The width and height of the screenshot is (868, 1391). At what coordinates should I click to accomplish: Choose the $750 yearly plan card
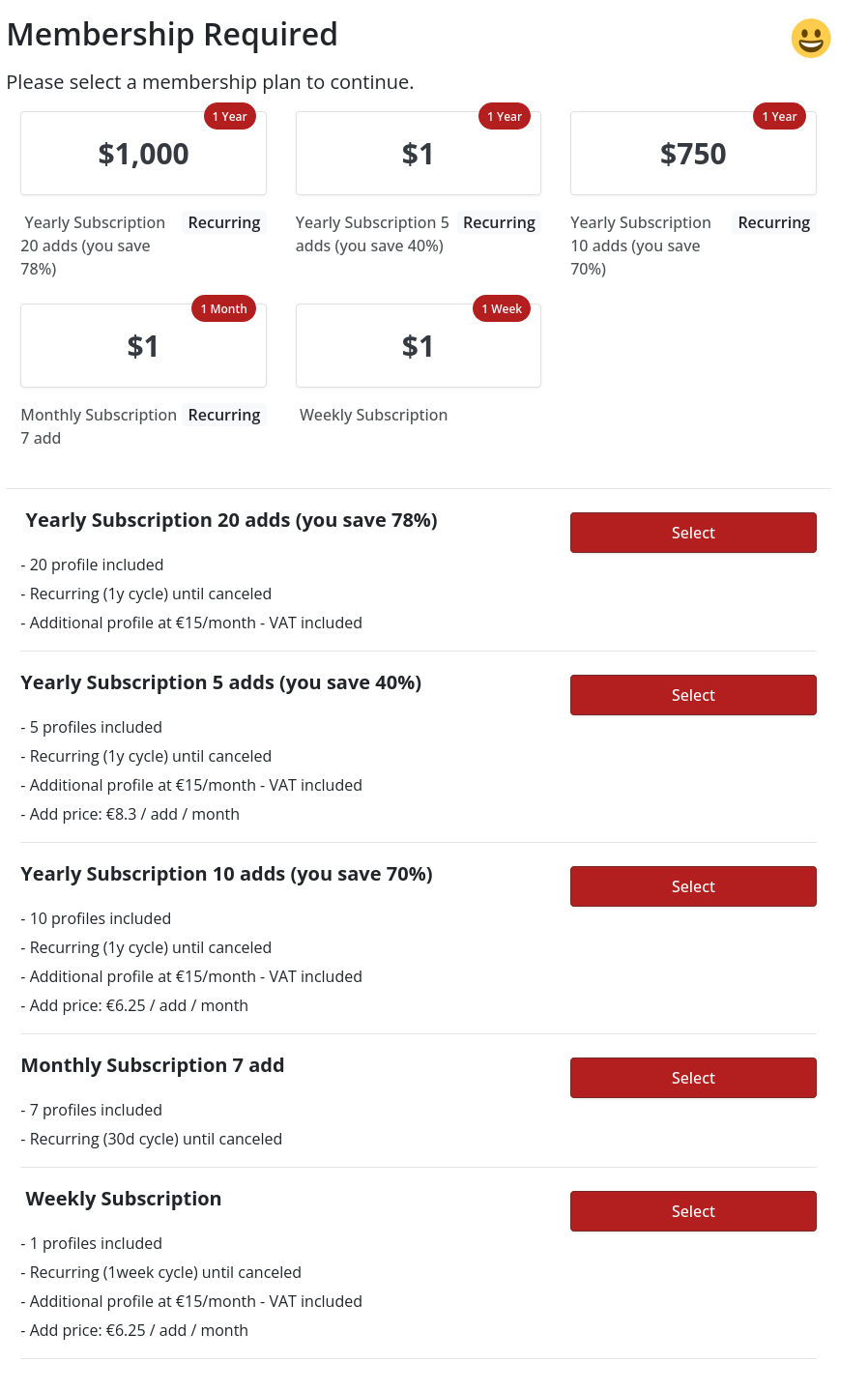point(693,155)
